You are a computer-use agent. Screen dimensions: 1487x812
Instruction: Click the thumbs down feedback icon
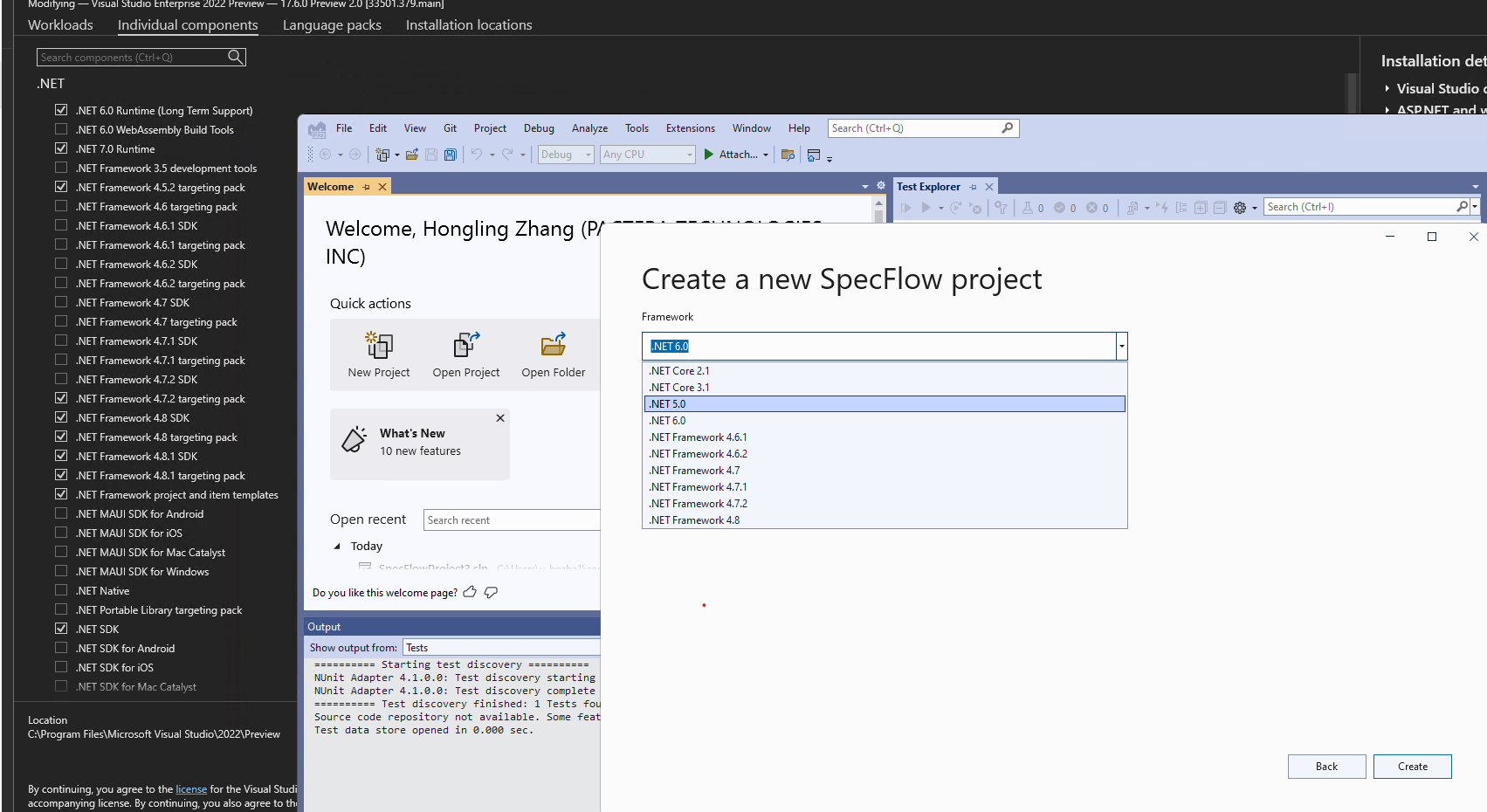click(491, 592)
